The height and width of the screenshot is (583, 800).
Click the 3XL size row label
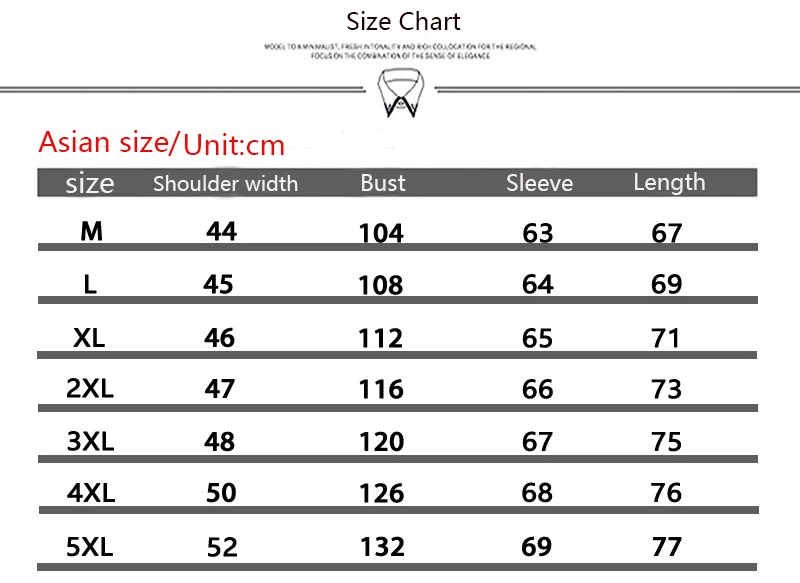90,440
